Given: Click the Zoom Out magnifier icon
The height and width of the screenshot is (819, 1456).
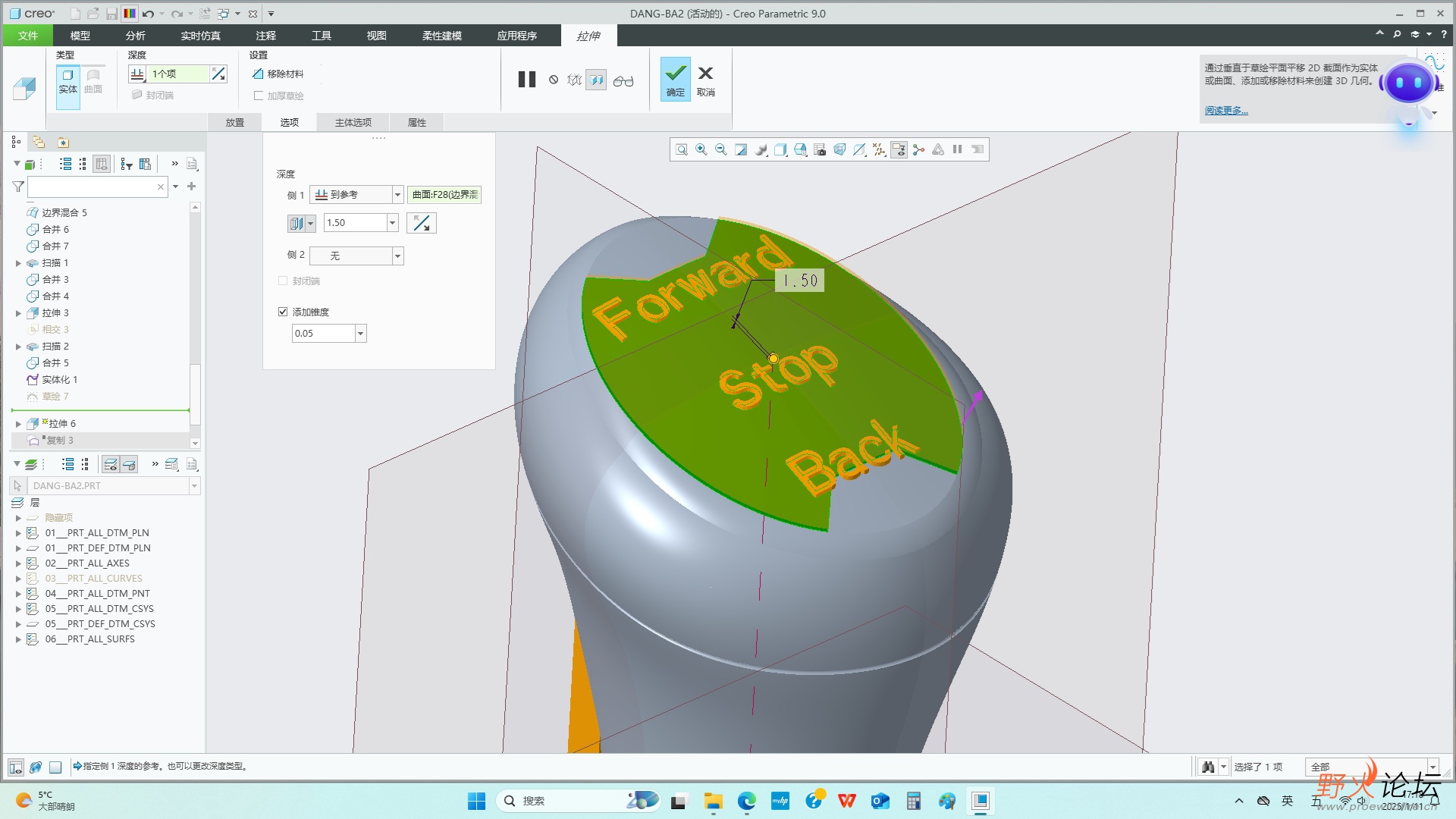Looking at the screenshot, I should point(721,149).
